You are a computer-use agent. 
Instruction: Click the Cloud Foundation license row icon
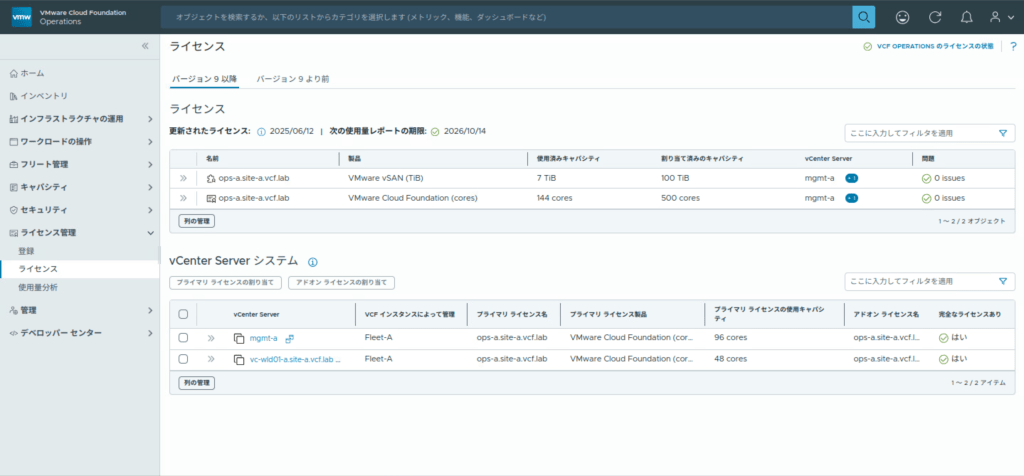pyautogui.click(x=211, y=198)
